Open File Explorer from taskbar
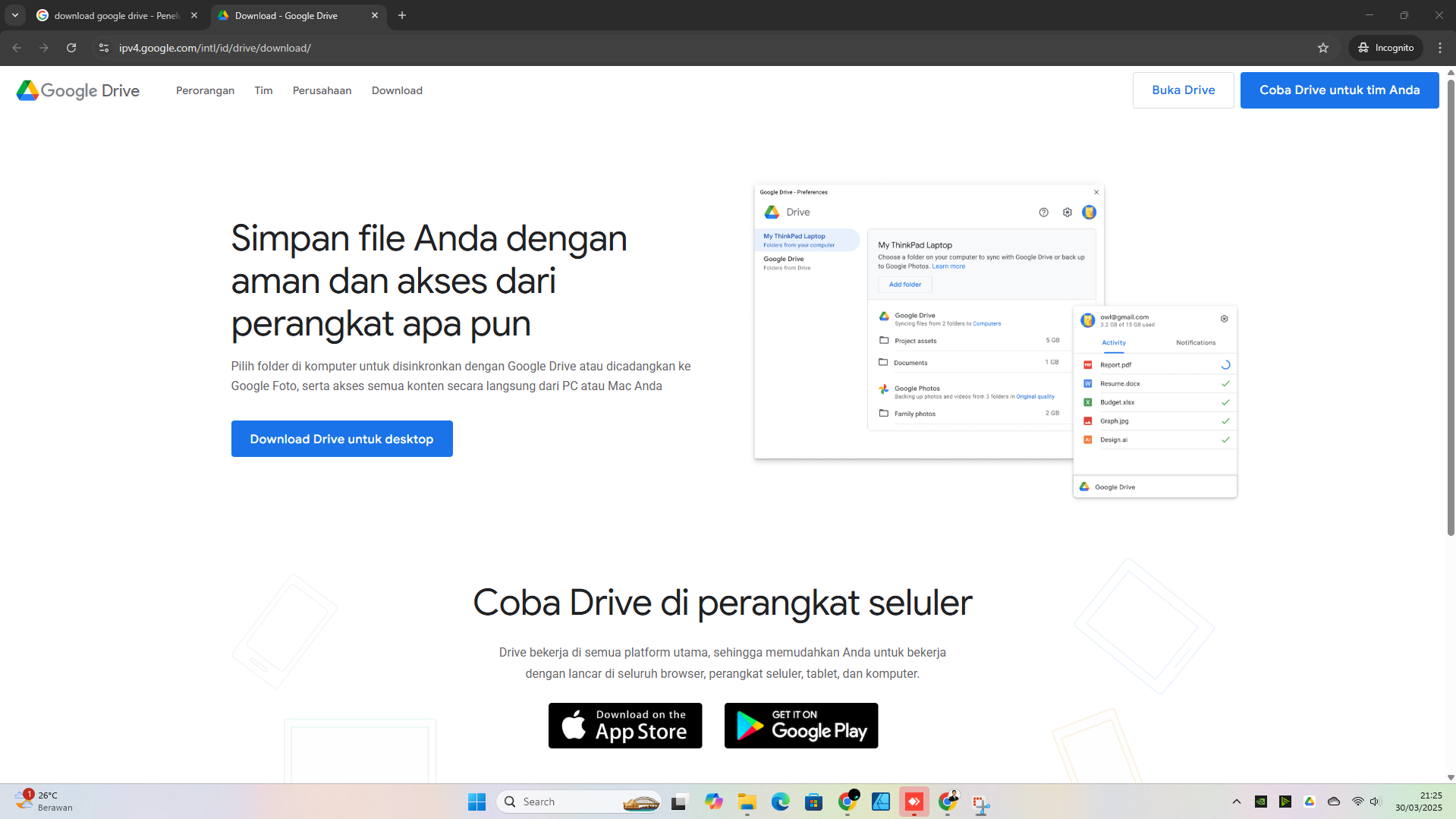Viewport: 1456px width, 819px height. click(x=747, y=802)
